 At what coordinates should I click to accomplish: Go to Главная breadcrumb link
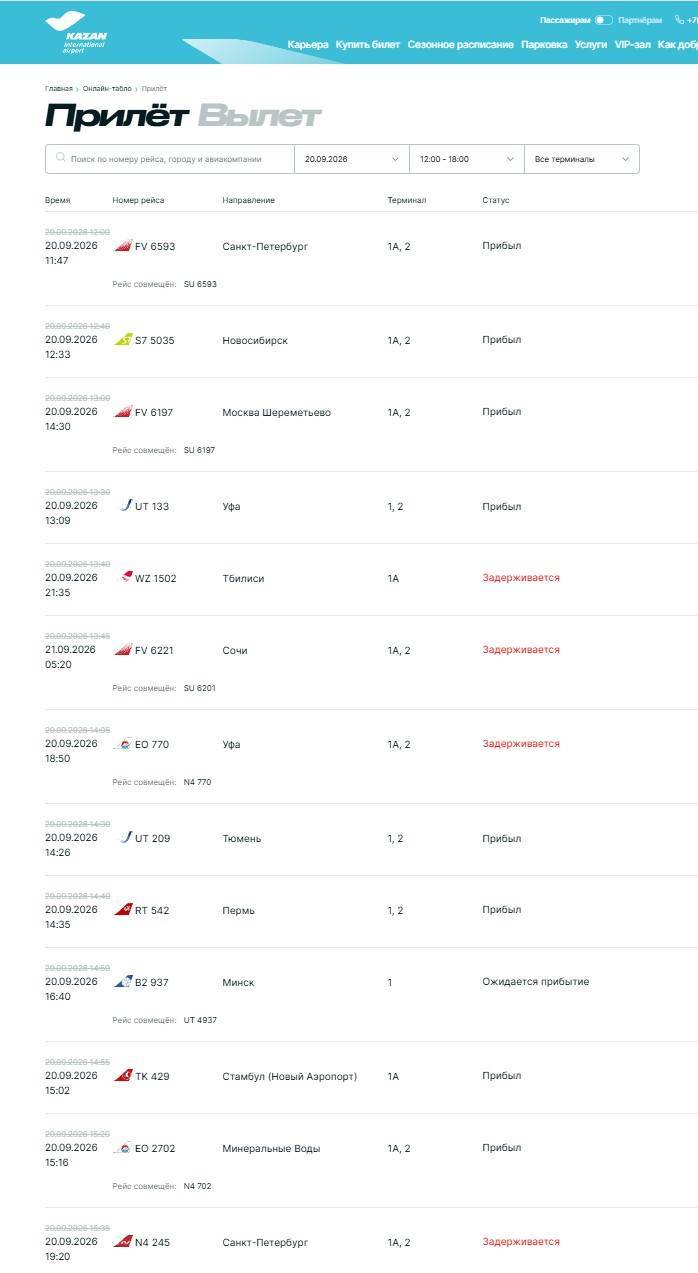pos(59,89)
